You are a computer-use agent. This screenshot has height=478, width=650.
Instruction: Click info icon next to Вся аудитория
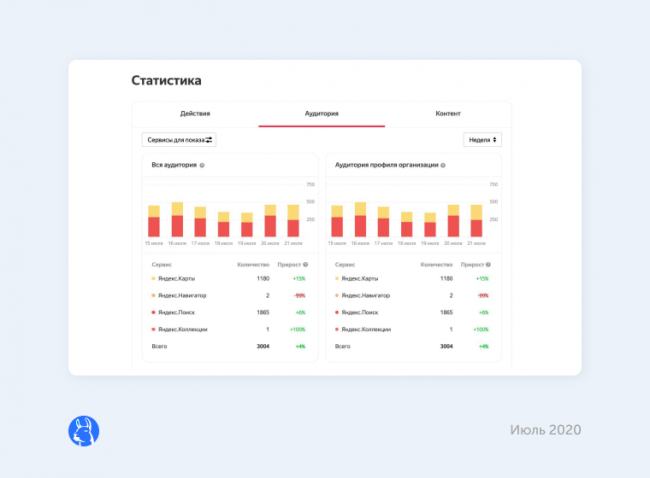tap(202, 165)
